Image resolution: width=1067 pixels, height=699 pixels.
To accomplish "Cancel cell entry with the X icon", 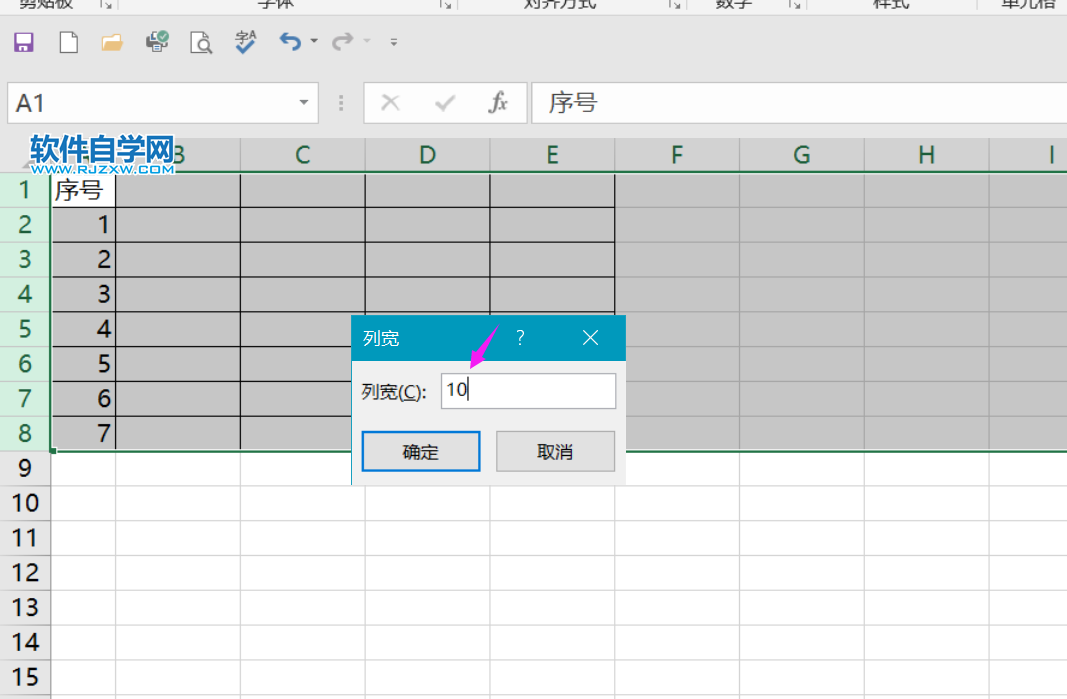I will tap(390, 102).
